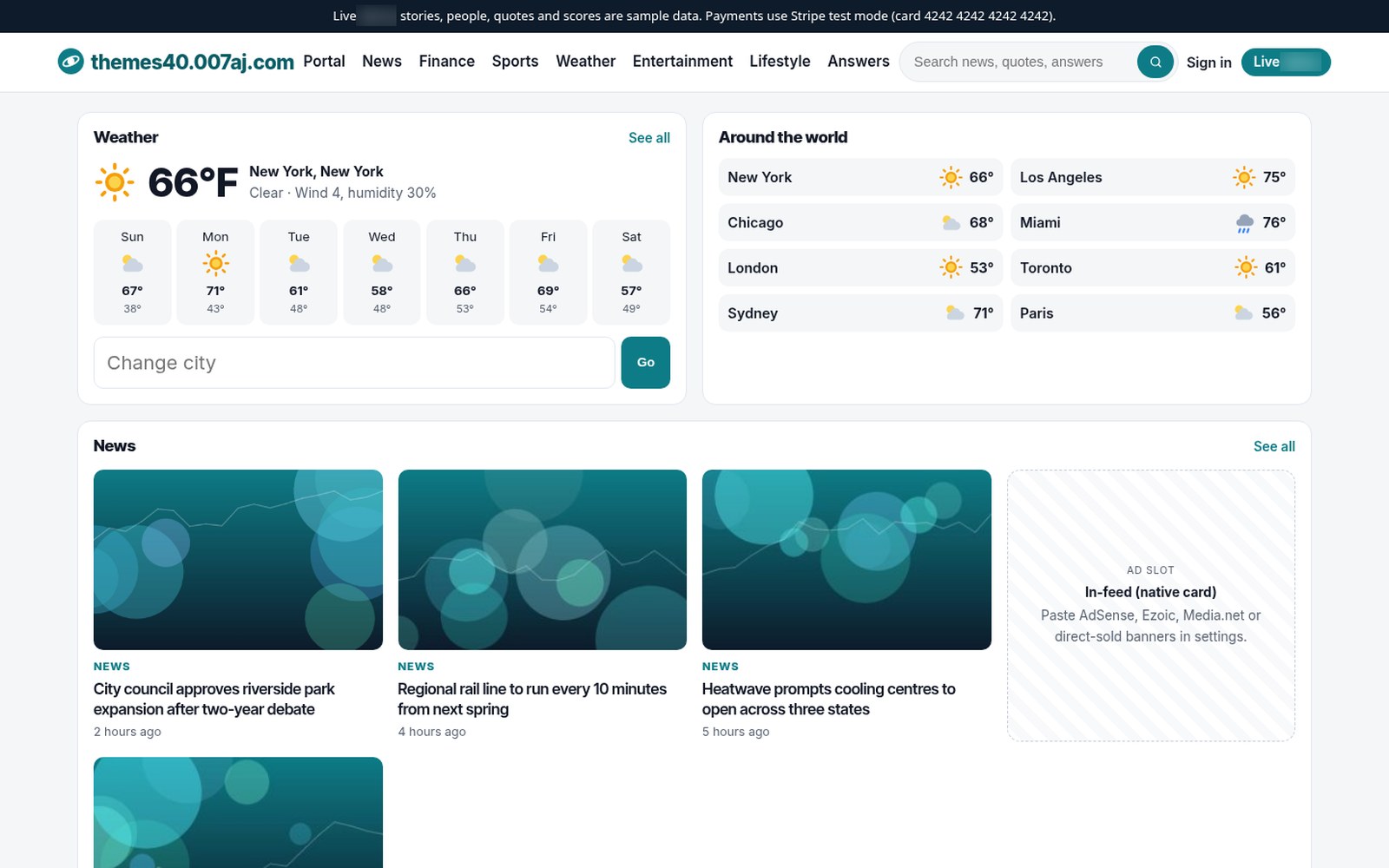
Task: Open the regional rail line headline
Action: click(x=532, y=699)
